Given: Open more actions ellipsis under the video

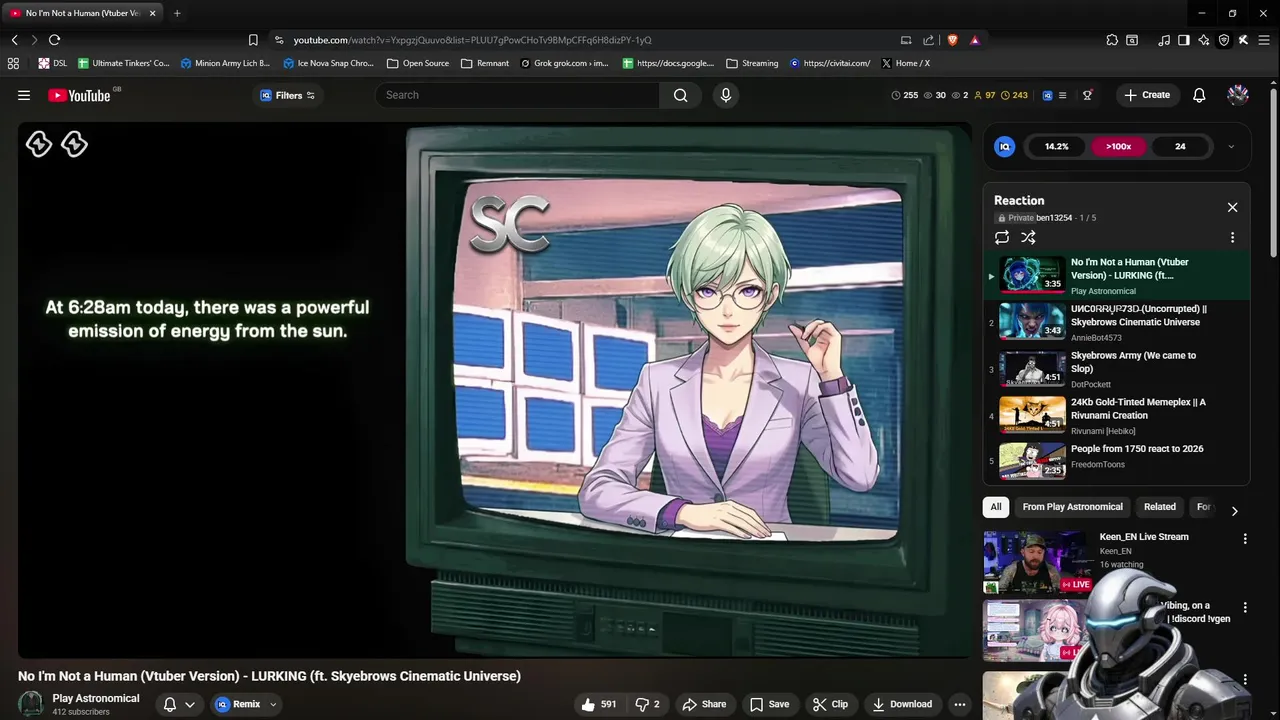Looking at the screenshot, I should 960,704.
